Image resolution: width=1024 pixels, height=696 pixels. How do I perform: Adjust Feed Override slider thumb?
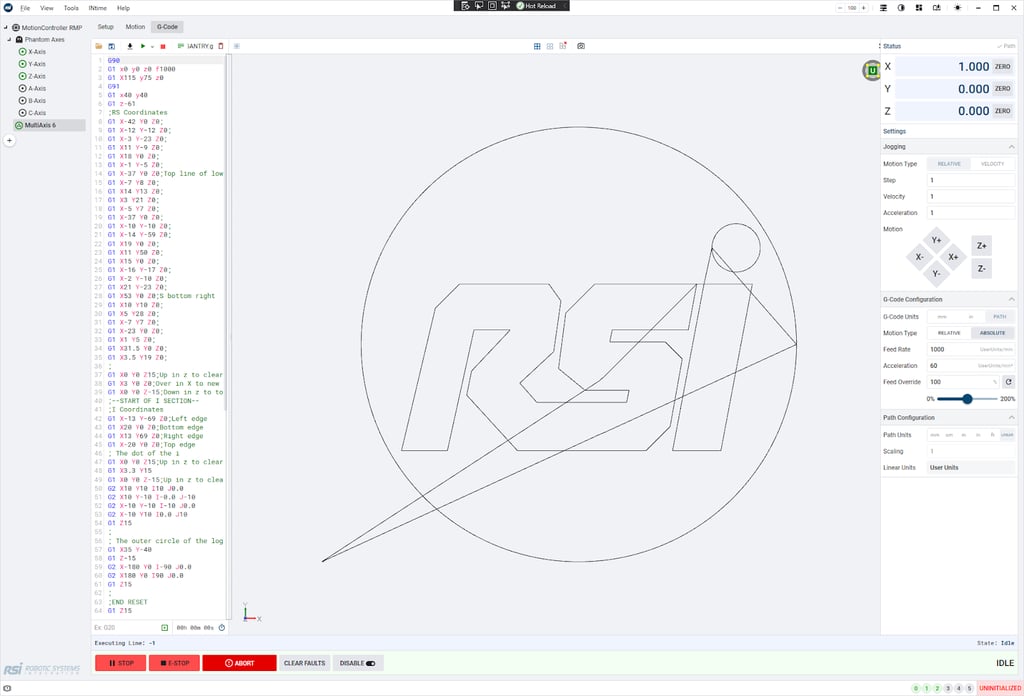[x=967, y=399]
